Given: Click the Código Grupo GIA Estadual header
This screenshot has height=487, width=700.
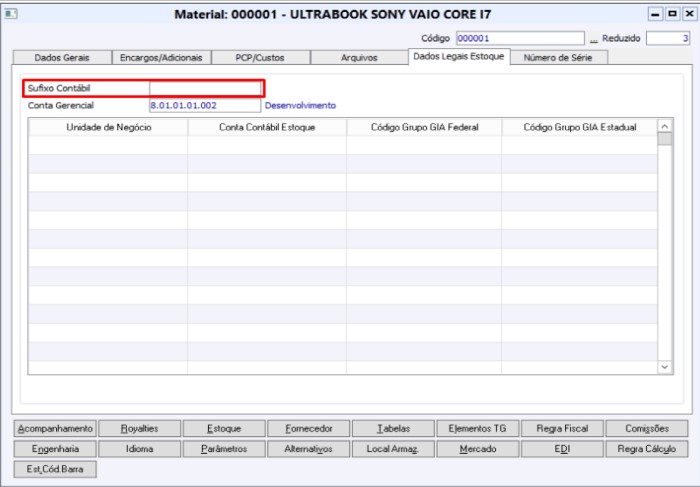Looking at the screenshot, I should pos(580,127).
